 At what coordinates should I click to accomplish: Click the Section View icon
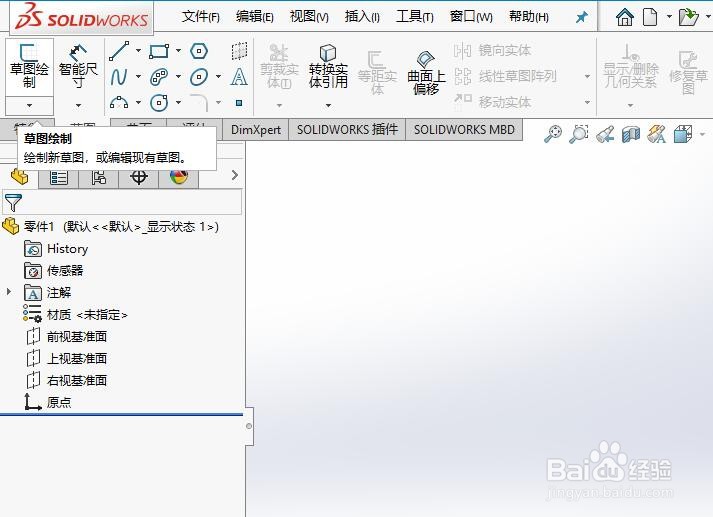[x=631, y=134]
